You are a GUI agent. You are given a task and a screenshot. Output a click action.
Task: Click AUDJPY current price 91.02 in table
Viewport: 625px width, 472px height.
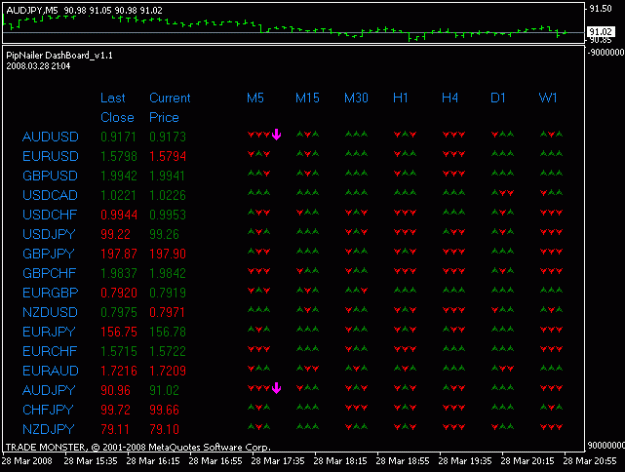[164, 391]
